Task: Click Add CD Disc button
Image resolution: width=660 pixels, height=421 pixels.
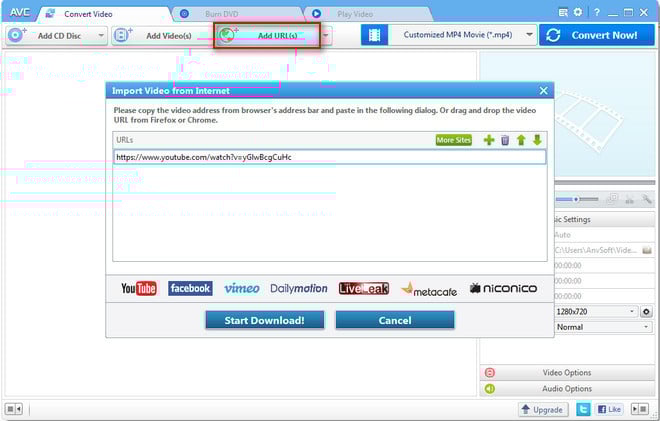Action: point(51,36)
